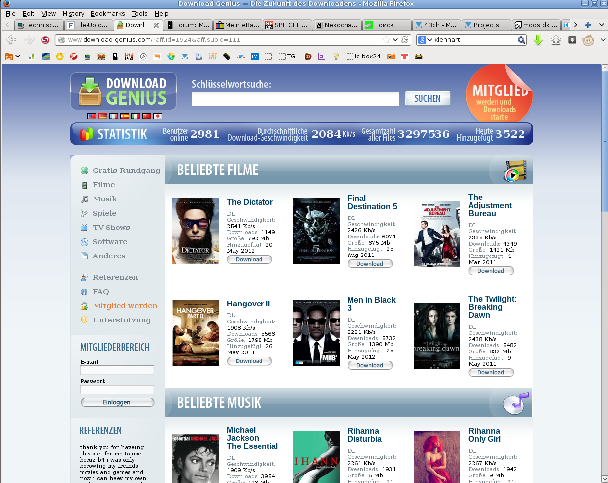
Task: Select the Italian flag language icon
Action: (135, 116)
